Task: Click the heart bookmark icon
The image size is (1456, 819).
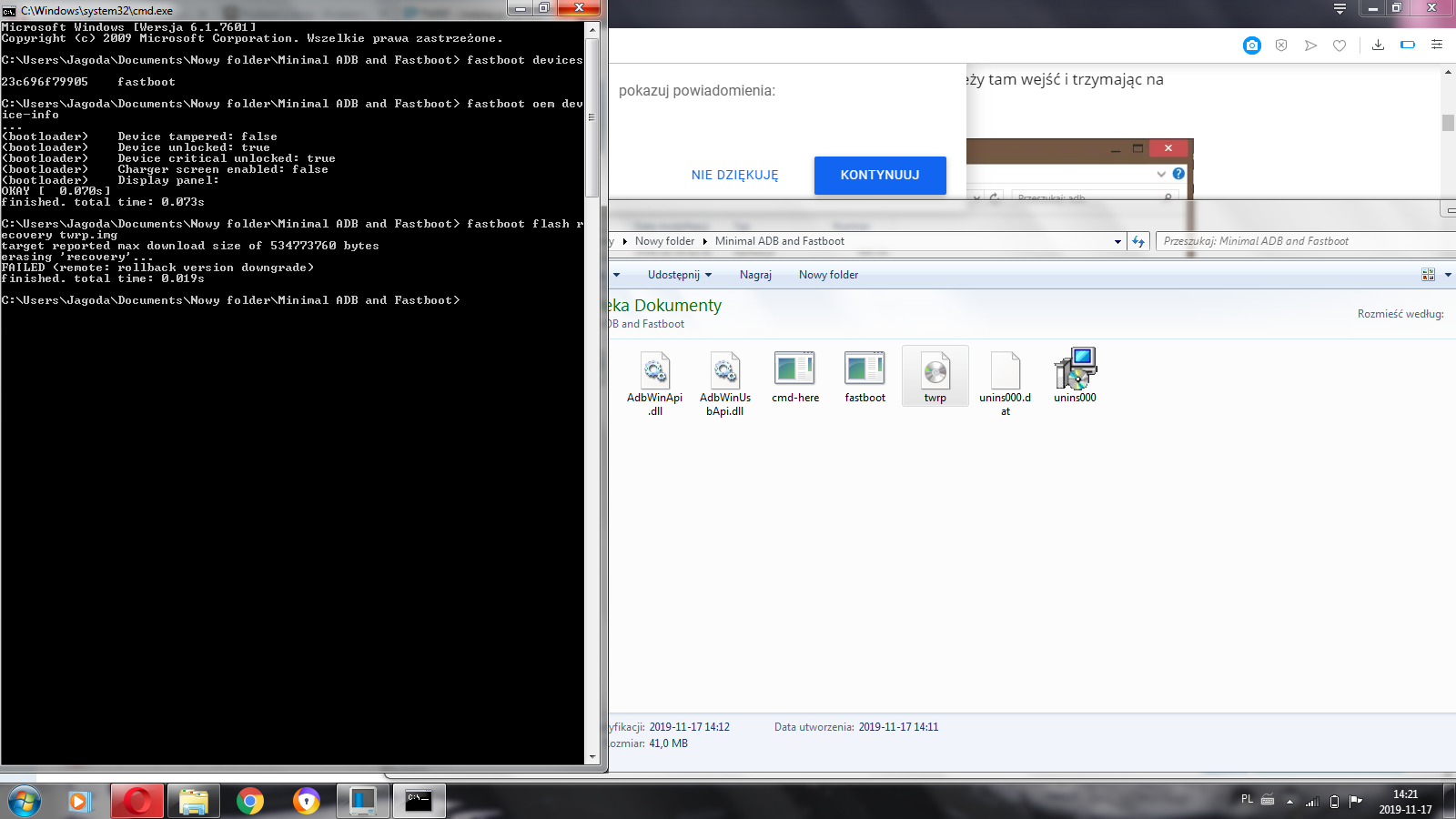Action: 1340,45
